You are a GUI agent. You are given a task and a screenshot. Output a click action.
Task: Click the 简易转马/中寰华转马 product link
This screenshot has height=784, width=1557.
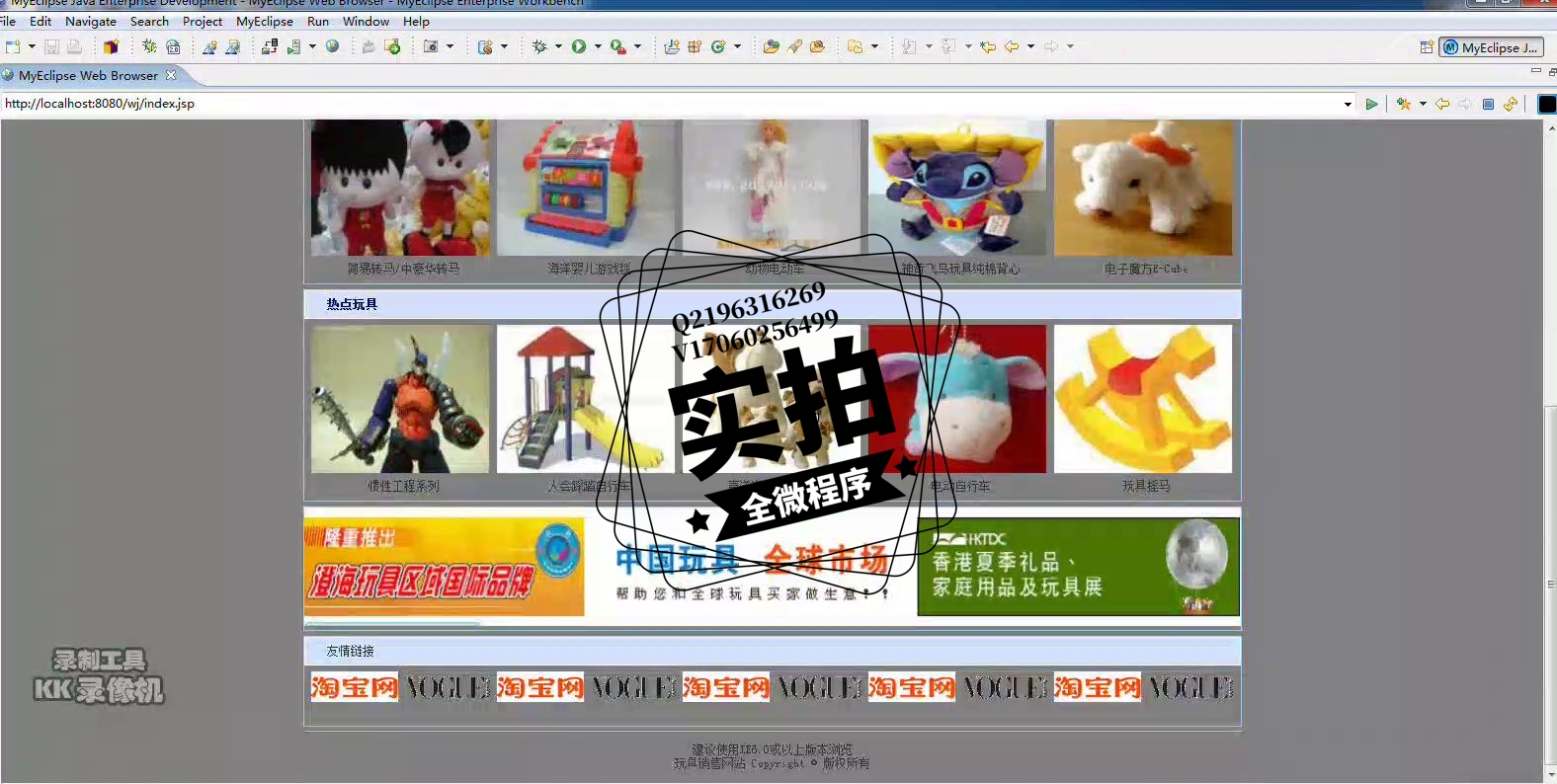point(403,269)
